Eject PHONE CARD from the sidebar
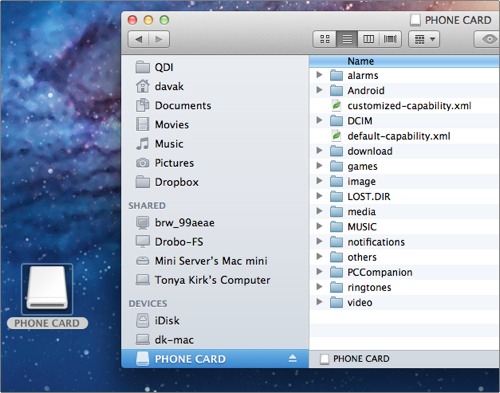 [x=292, y=358]
